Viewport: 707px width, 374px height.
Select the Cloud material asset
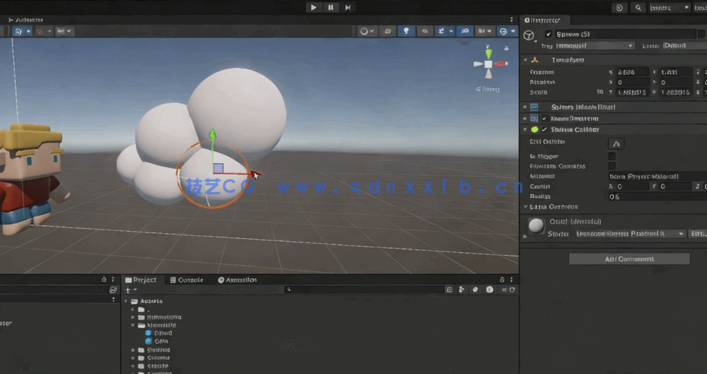[x=158, y=333]
